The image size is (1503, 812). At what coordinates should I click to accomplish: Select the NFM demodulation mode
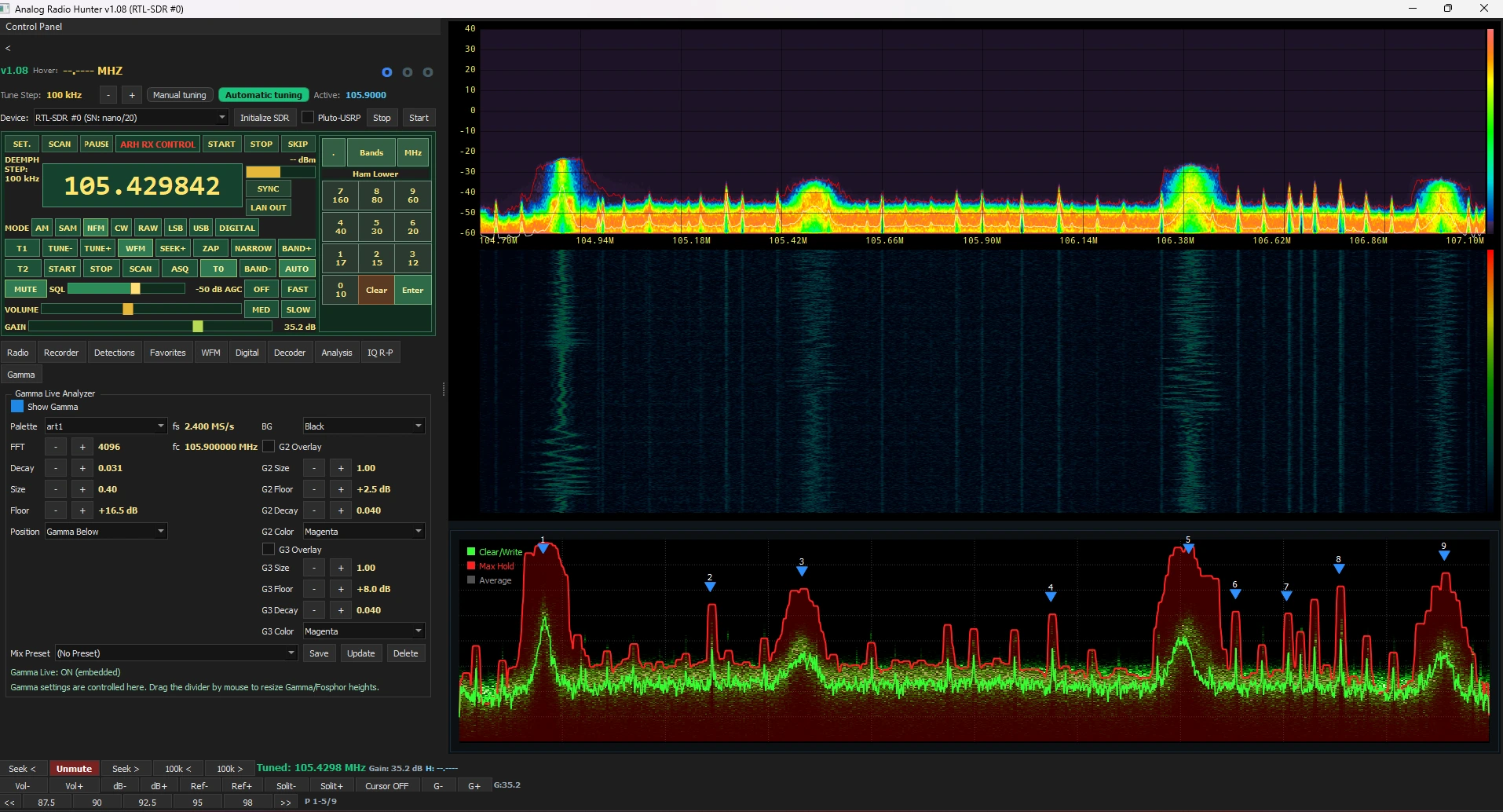point(94,228)
